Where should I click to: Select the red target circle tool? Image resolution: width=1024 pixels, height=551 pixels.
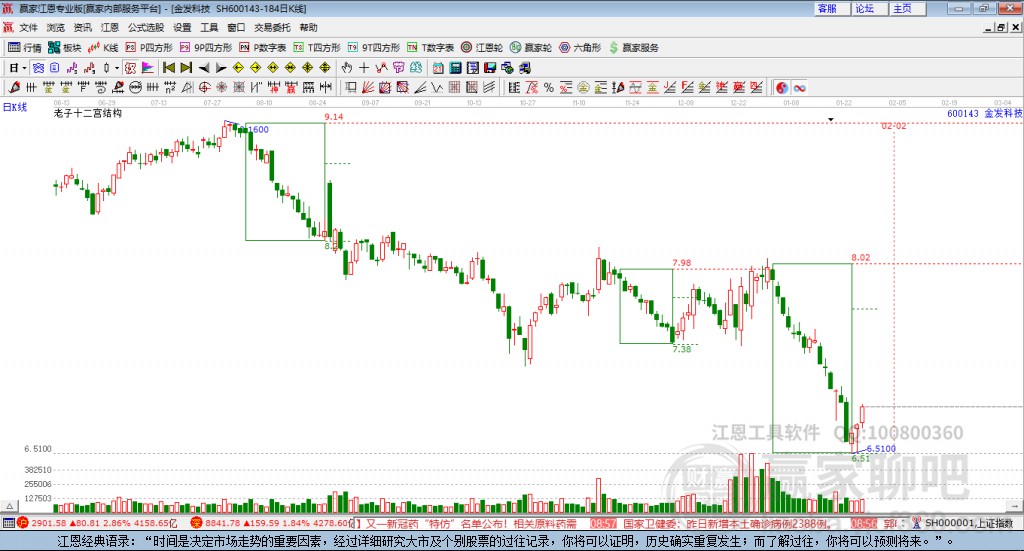point(204,87)
